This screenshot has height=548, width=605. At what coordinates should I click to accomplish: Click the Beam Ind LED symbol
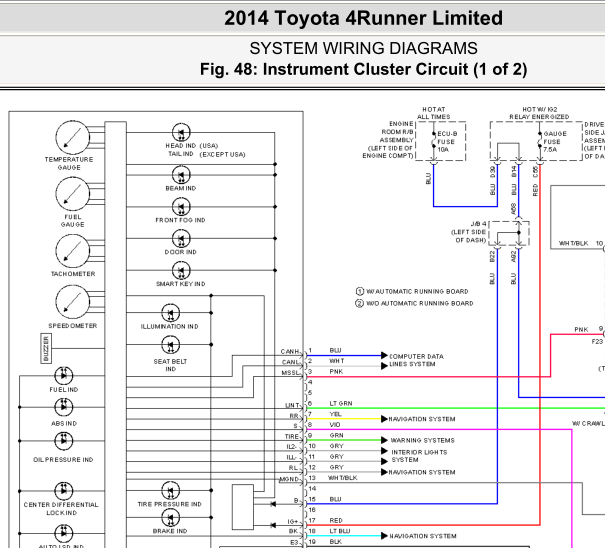[x=181, y=175]
